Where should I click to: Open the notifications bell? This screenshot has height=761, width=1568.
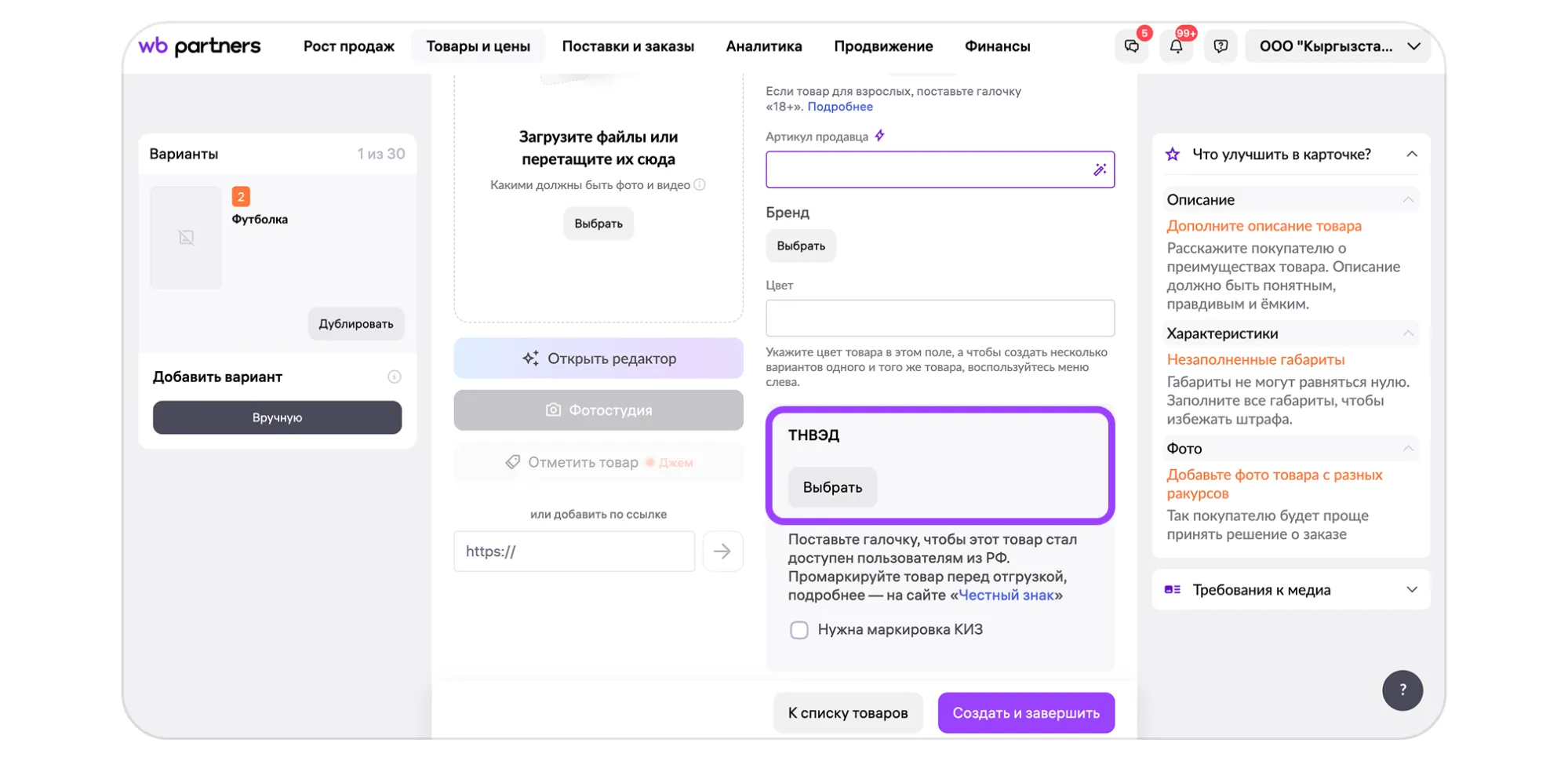coord(1176,46)
